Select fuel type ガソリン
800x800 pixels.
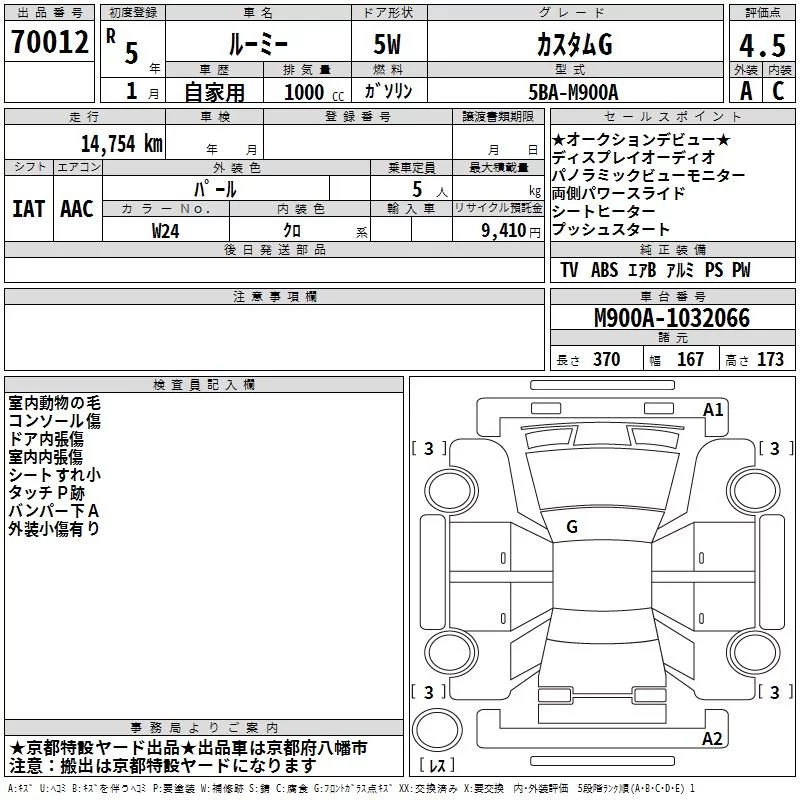[x=388, y=91]
